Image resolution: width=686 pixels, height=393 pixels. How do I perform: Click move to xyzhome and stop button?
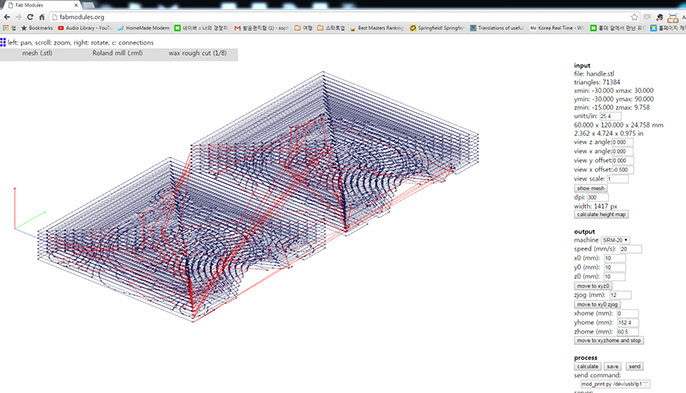tap(609, 340)
